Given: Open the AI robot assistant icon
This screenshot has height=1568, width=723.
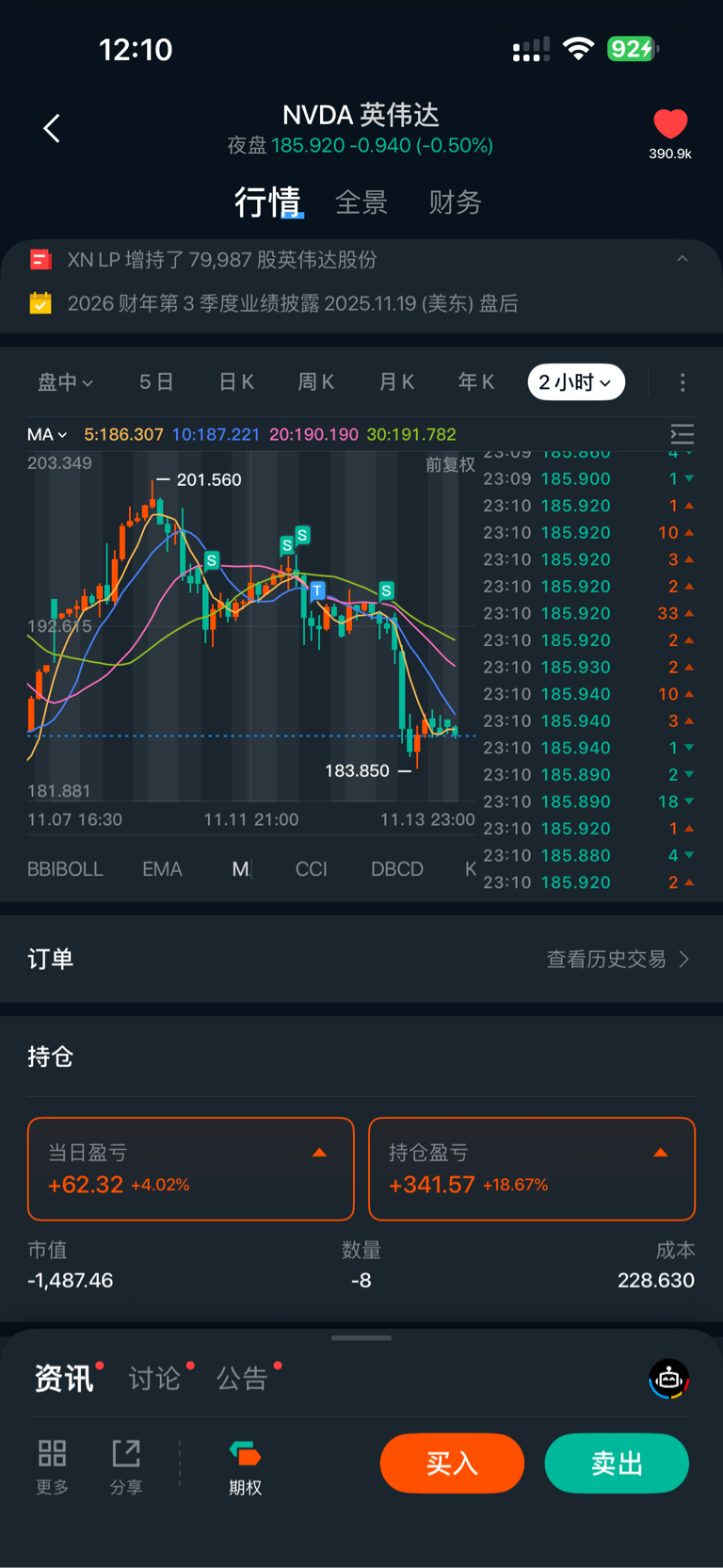Looking at the screenshot, I should point(669,1380).
